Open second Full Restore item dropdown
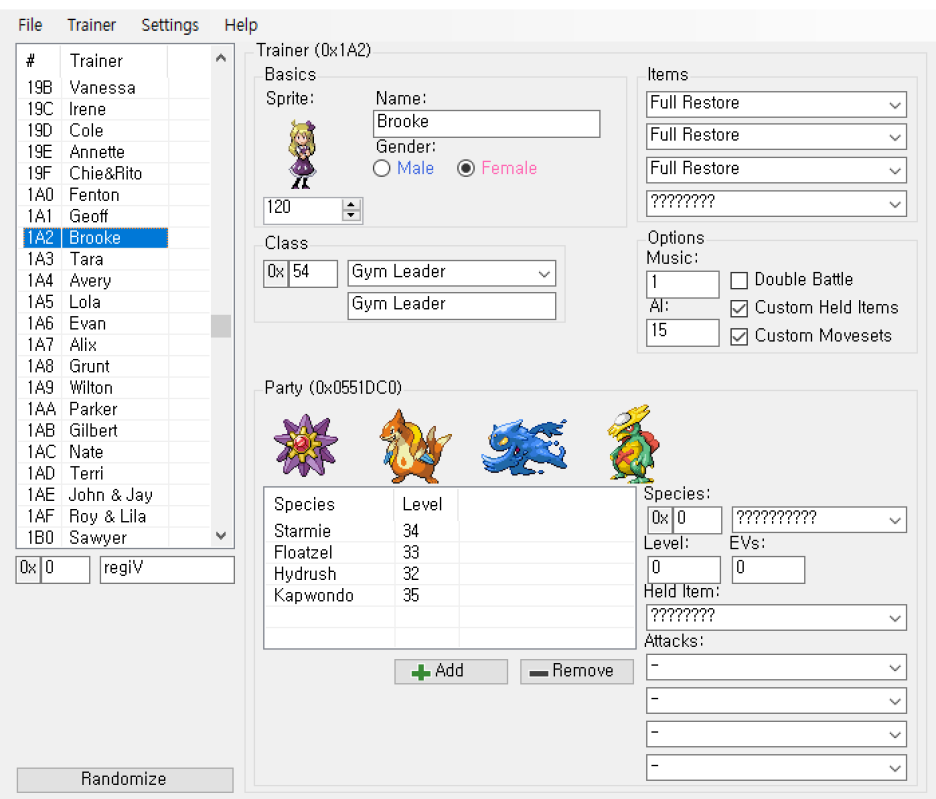Viewport: 936px width, 799px height. point(895,137)
